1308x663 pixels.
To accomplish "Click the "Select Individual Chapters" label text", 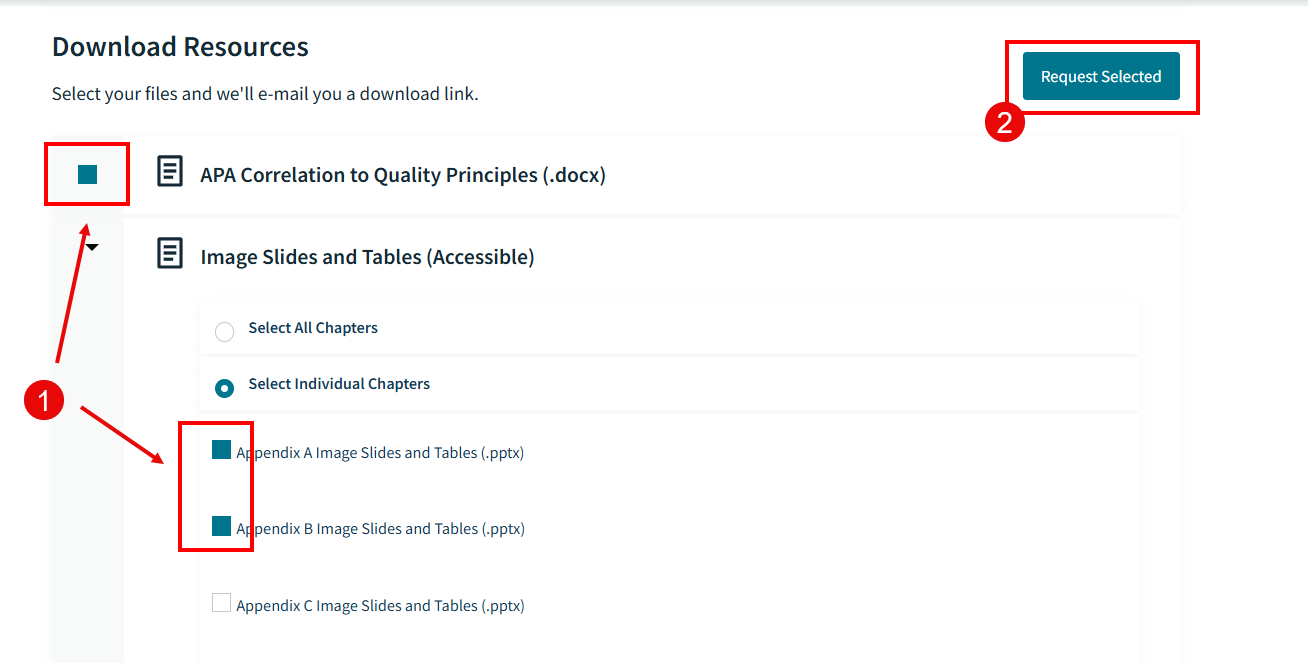I will (x=339, y=384).
